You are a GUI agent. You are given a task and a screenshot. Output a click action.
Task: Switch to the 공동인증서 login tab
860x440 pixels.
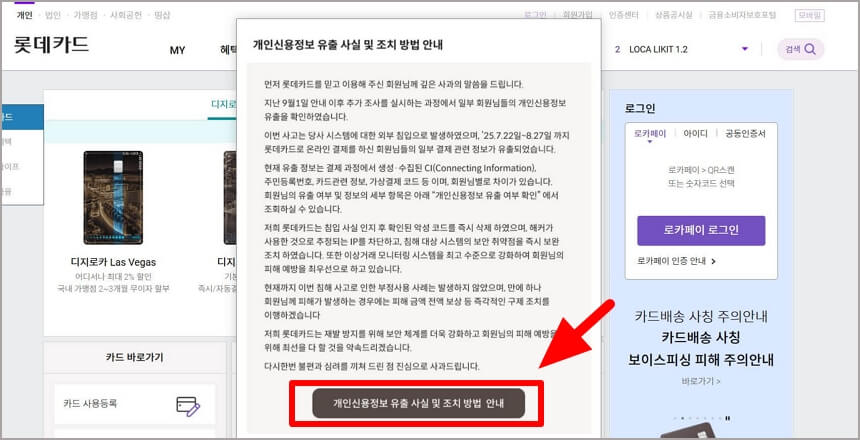tap(745, 133)
